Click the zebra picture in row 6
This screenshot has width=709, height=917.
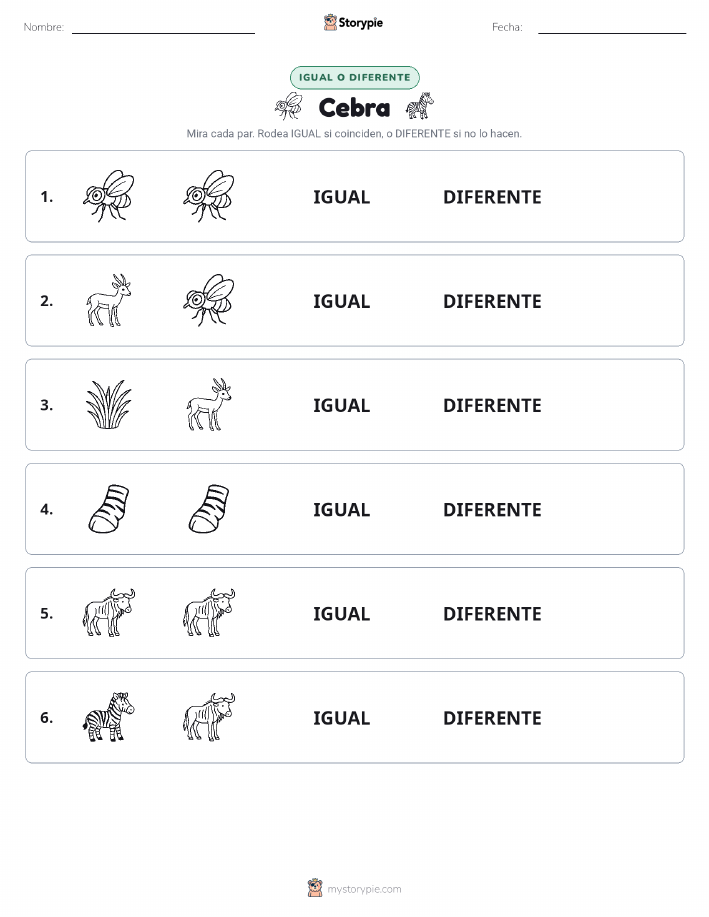click(x=108, y=717)
